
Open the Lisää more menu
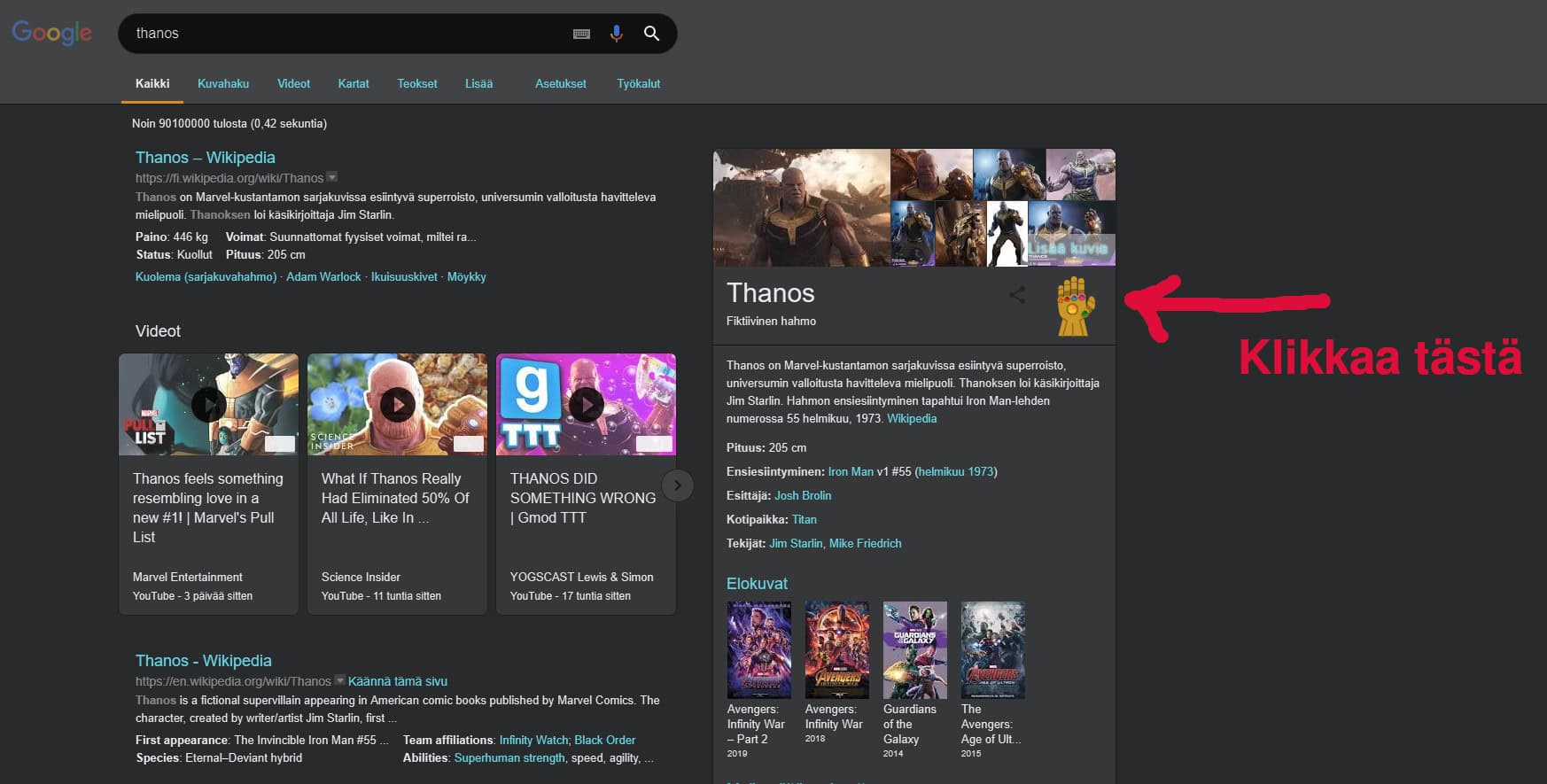pos(478,83)
